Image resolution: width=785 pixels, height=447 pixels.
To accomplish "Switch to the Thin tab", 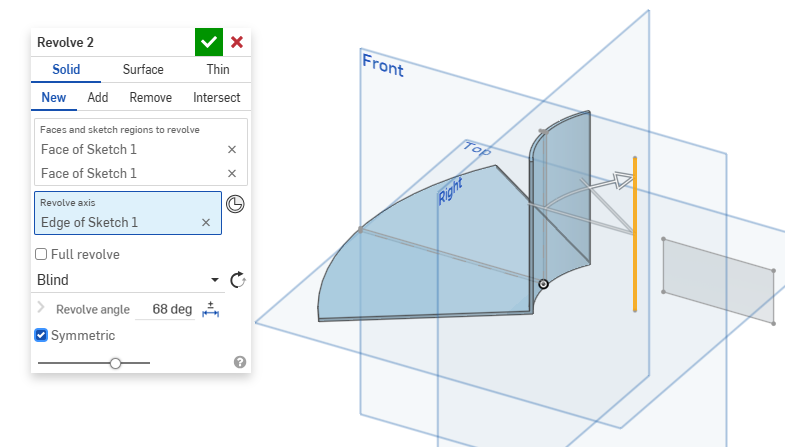I will click(x=217, y=70).
